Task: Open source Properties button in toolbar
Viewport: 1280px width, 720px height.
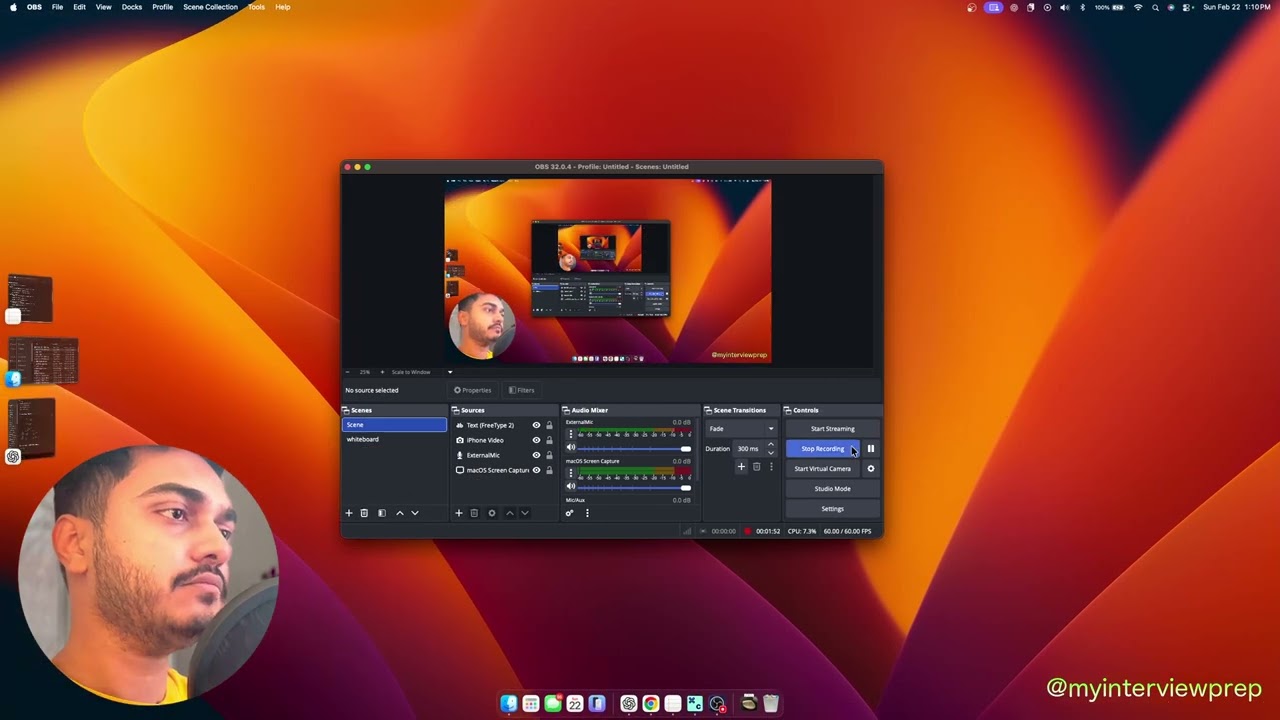Action: click(x=473, y=390)
